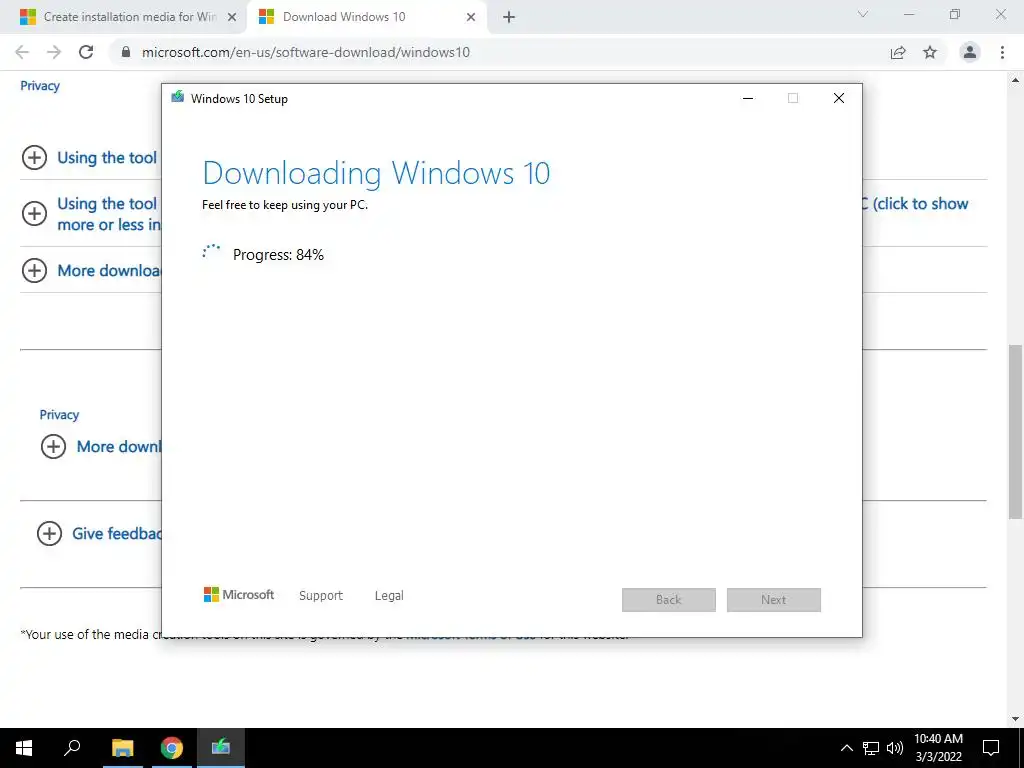Click the 'Progress: 84%' text
Screen dimensions: 1024x768
pos(278,255)
